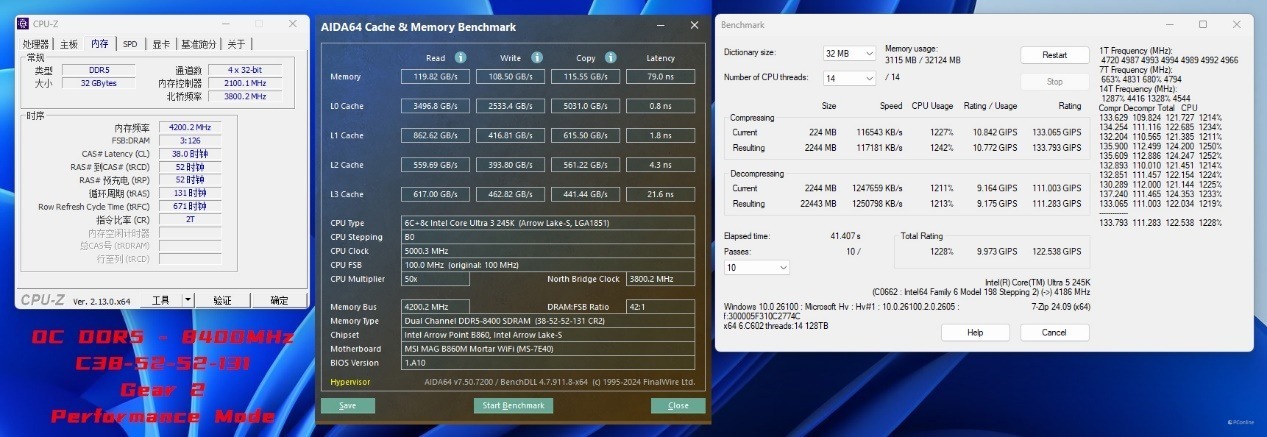Click the DDR5 memory type field in CPU-Z
The image size is (1267, 437).
pos(98,71)
